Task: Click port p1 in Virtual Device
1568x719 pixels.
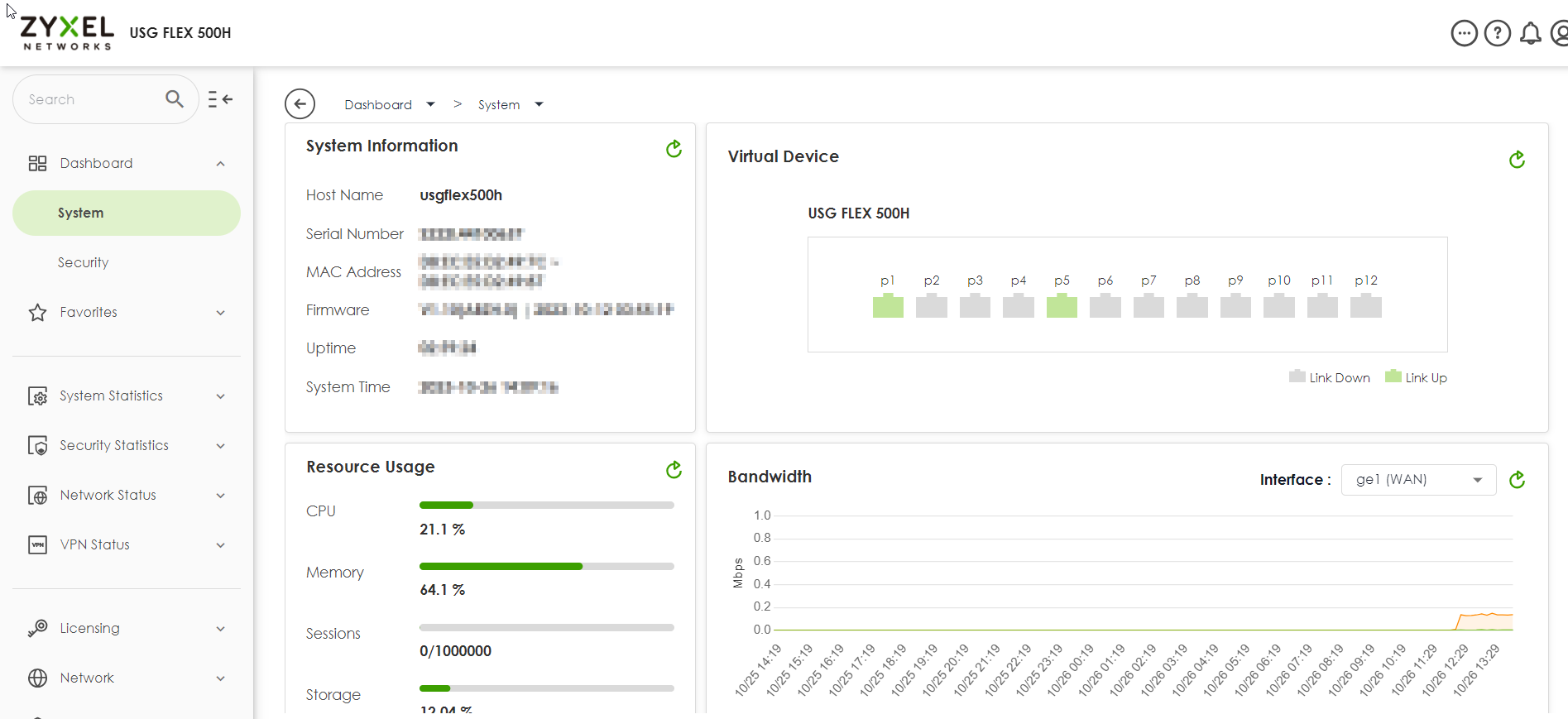Action: 888,306
